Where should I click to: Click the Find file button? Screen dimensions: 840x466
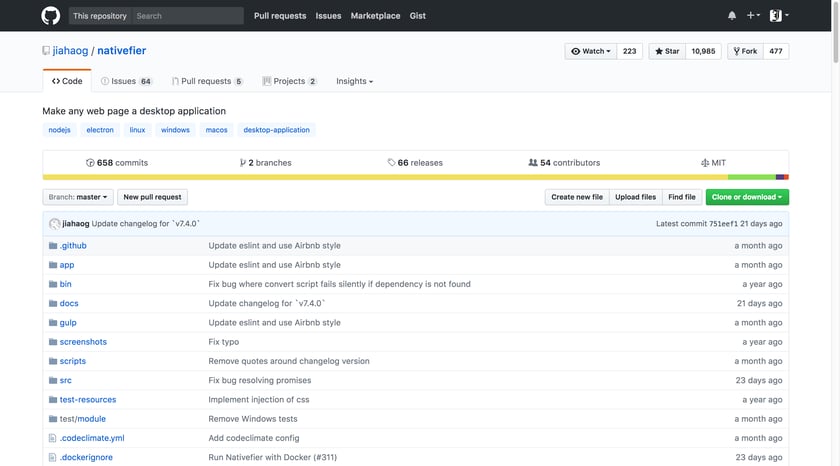coord(682,197)
